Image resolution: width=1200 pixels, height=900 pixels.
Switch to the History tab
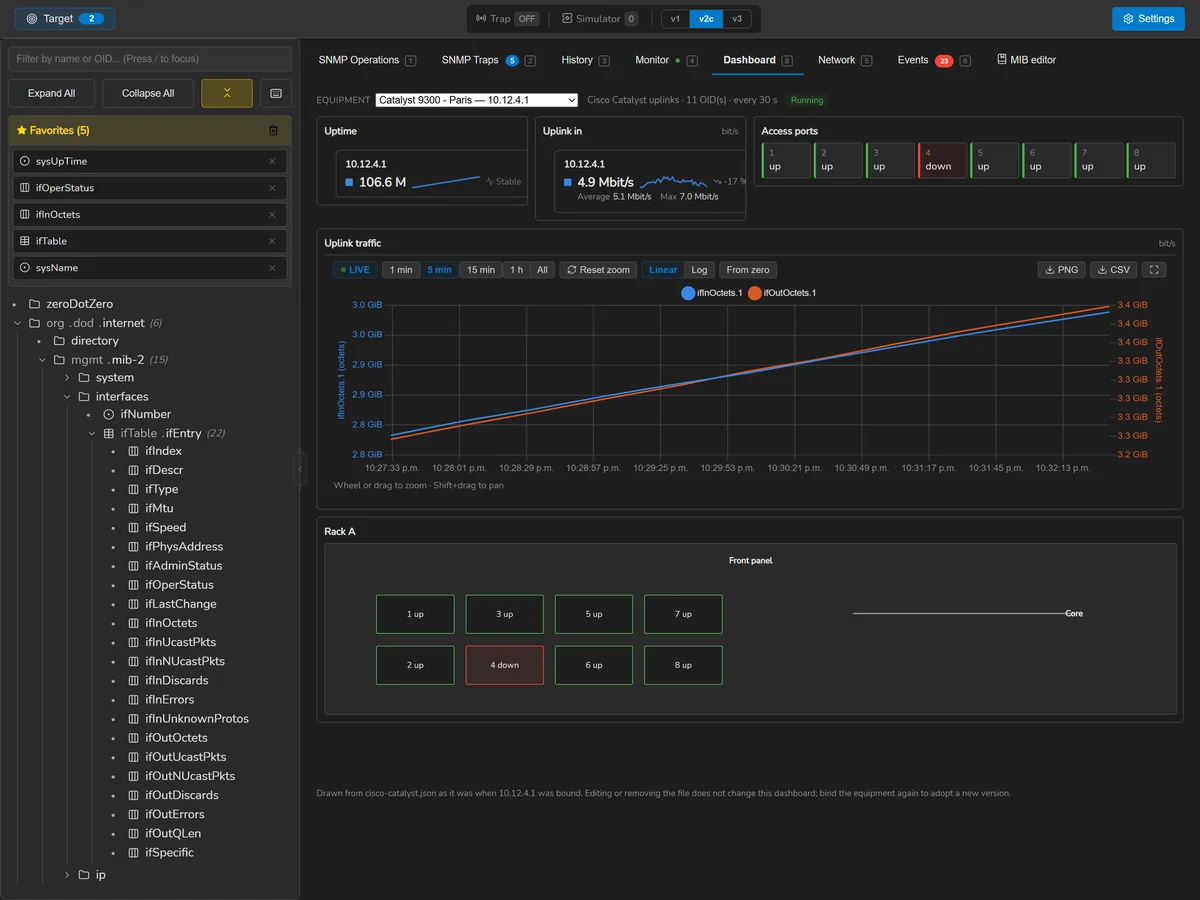(585, 60)
